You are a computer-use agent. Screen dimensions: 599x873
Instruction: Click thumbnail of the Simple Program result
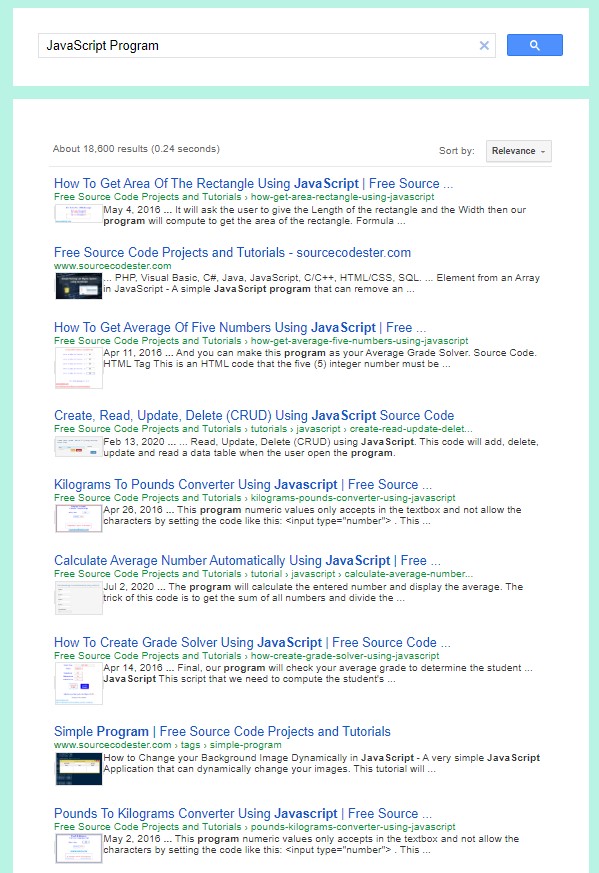78,768
